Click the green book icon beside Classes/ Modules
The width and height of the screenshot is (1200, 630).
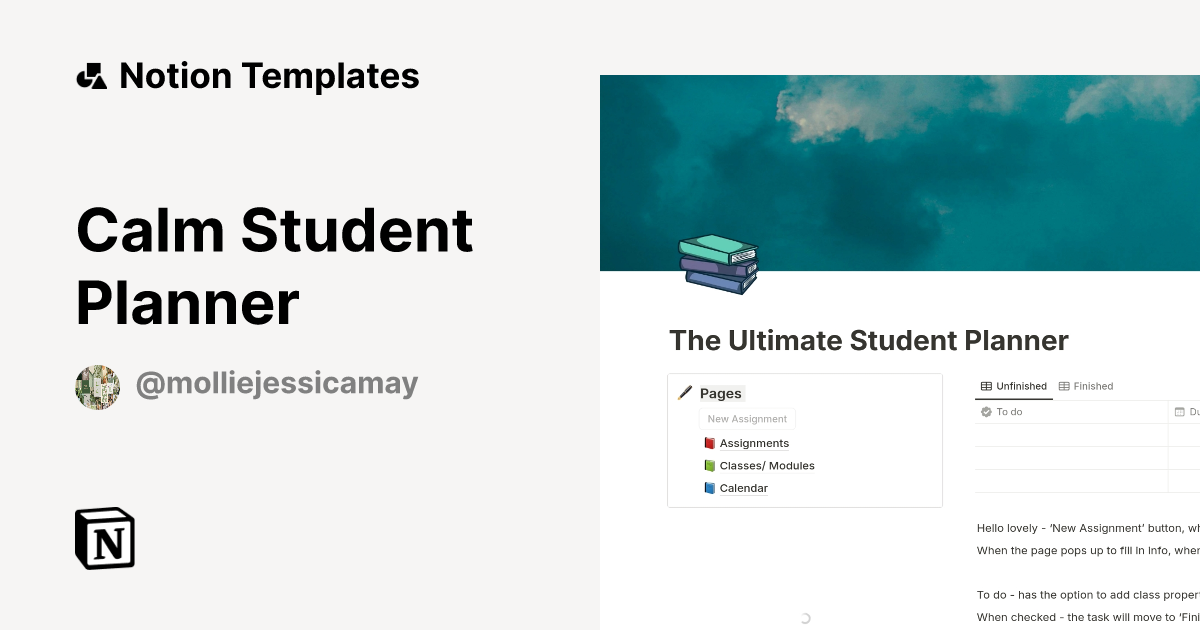[708, 465]
